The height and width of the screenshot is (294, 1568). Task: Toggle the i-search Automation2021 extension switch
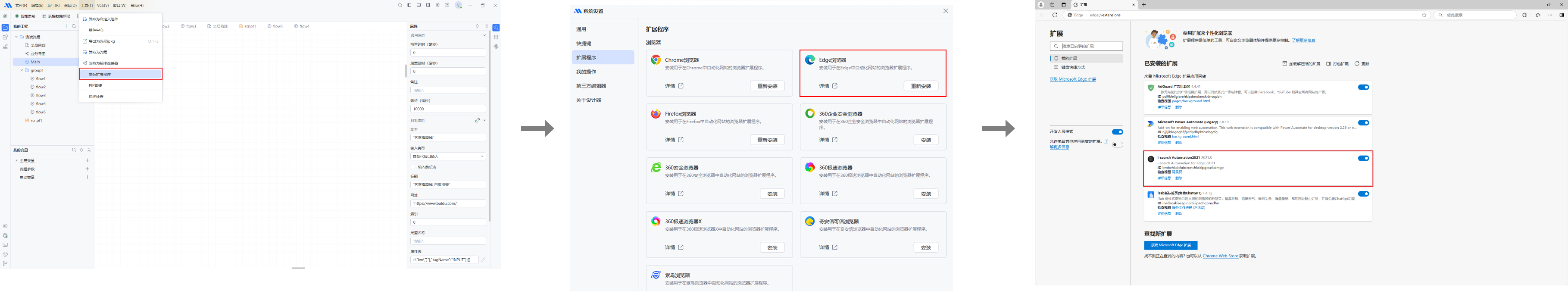coord(1363,158)
